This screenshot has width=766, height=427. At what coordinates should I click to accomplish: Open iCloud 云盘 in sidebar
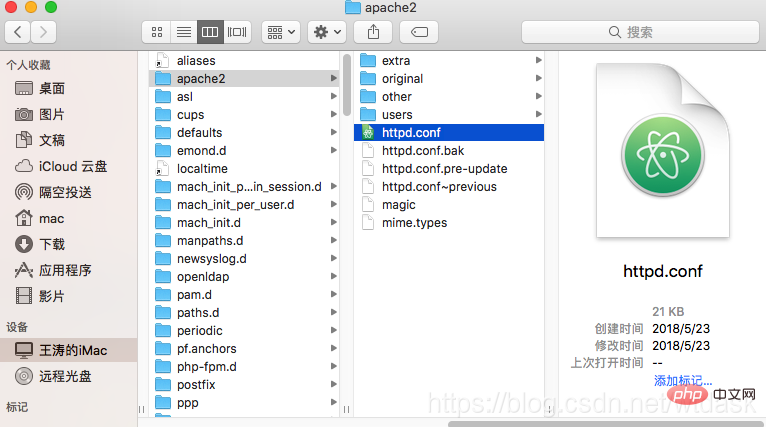72,166
